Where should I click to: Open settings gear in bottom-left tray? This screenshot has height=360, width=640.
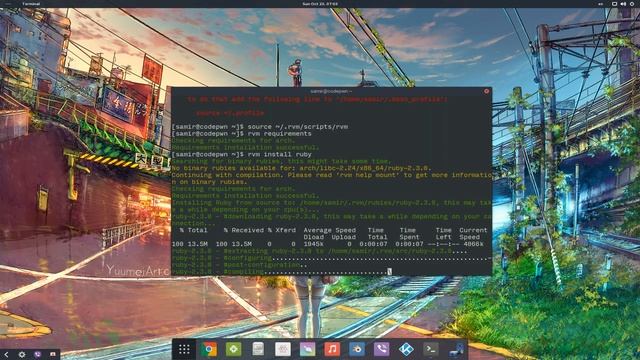tap(22, 355)
